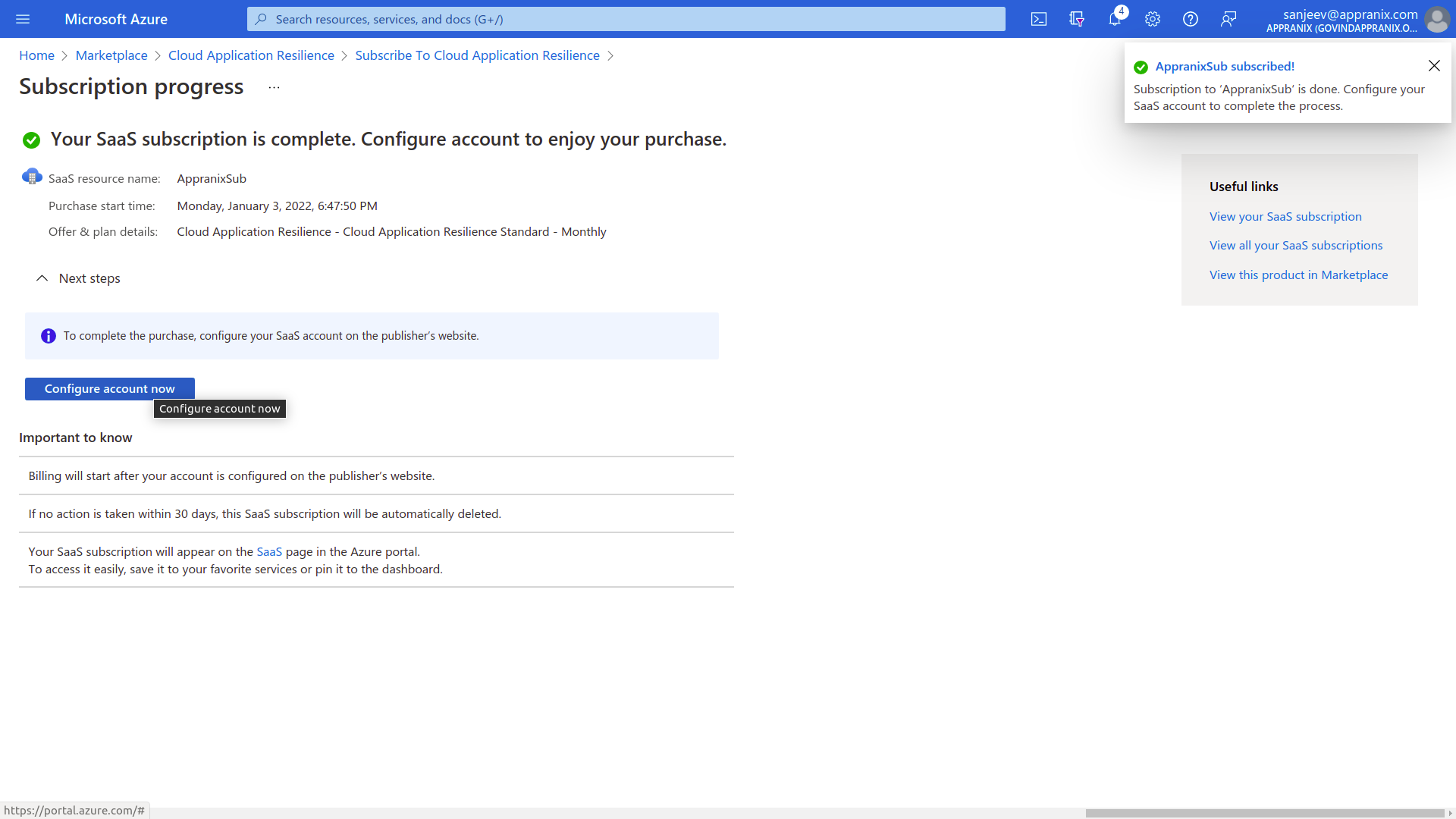Open Cloud Shell from top bar
Viewport: 1456px width, 819px height.
click(1038, 19)
